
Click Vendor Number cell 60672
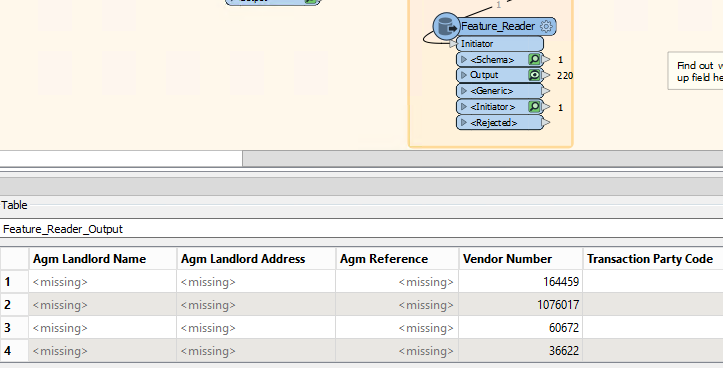click(521, 328)
